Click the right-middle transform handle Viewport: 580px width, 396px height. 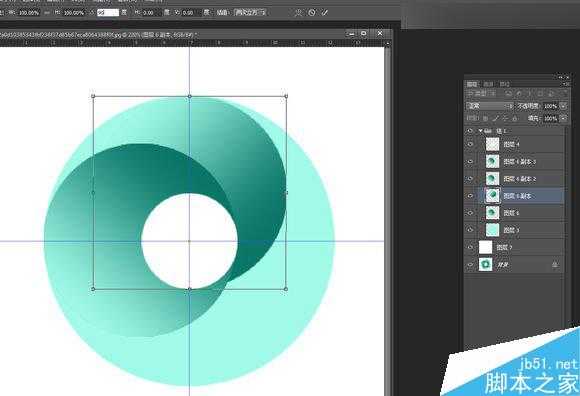click(x=286, y=192)
